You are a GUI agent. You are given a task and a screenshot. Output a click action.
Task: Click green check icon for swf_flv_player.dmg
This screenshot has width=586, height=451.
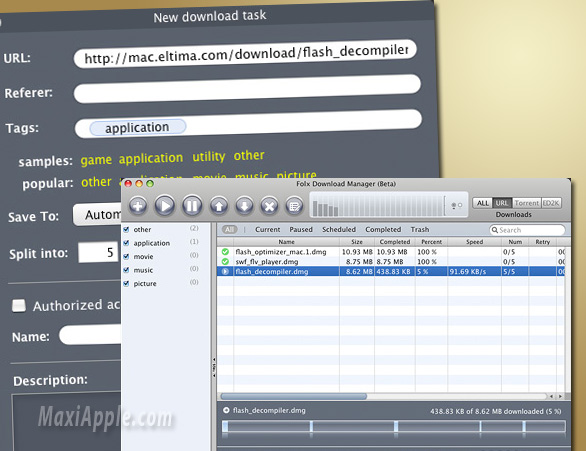(x=225, y=262)
